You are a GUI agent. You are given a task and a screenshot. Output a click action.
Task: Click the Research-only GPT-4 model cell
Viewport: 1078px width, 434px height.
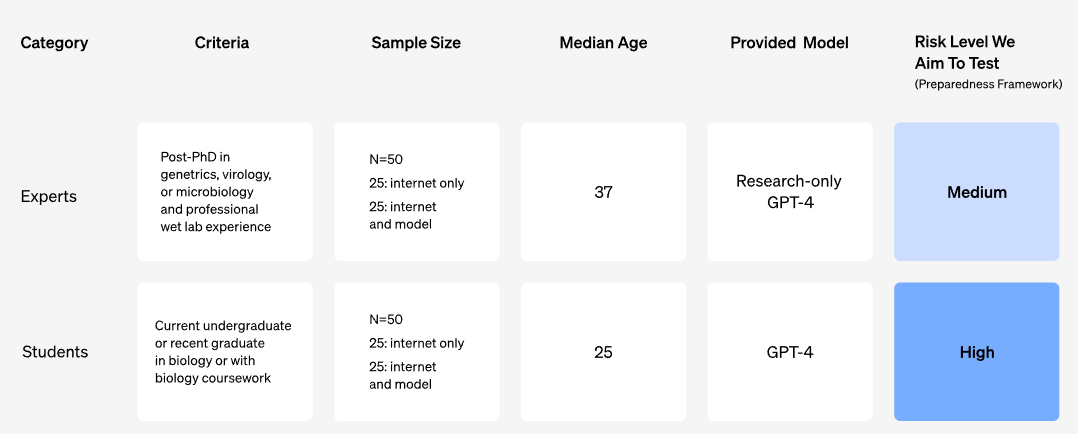pyautogui.click(x=789, y=192)
